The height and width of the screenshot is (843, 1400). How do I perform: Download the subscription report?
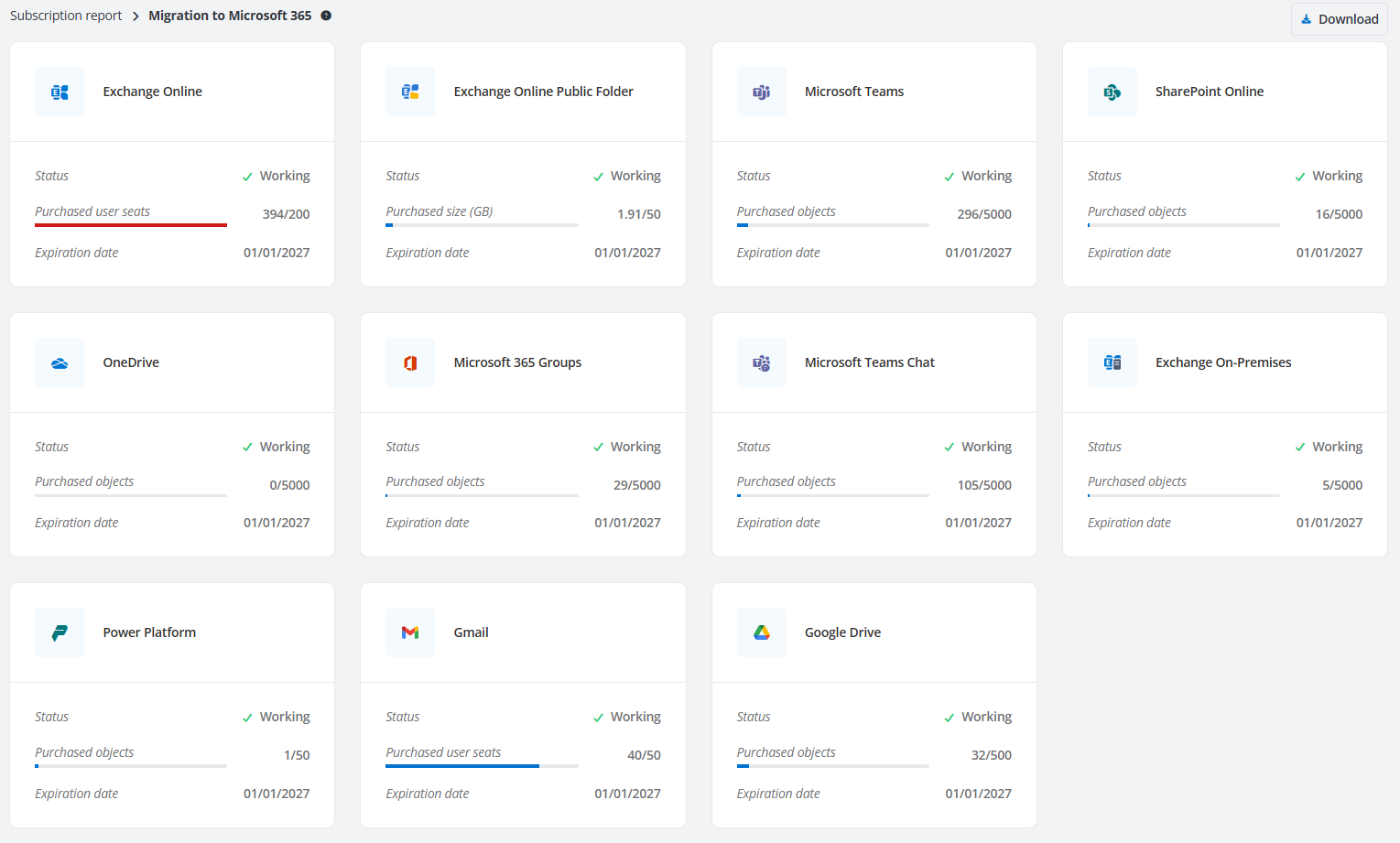point(1339,19)
